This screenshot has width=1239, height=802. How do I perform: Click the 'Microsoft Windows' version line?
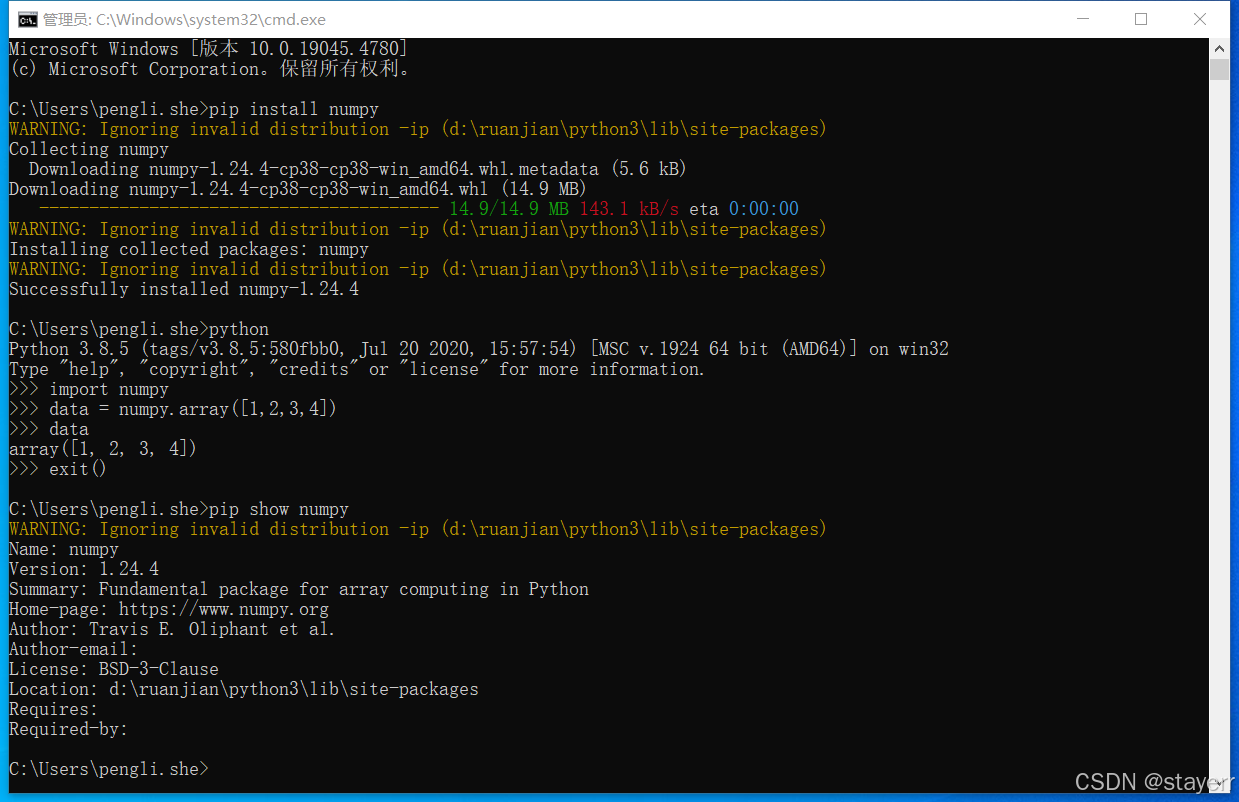pyautogui.click(x=208, y=49)
